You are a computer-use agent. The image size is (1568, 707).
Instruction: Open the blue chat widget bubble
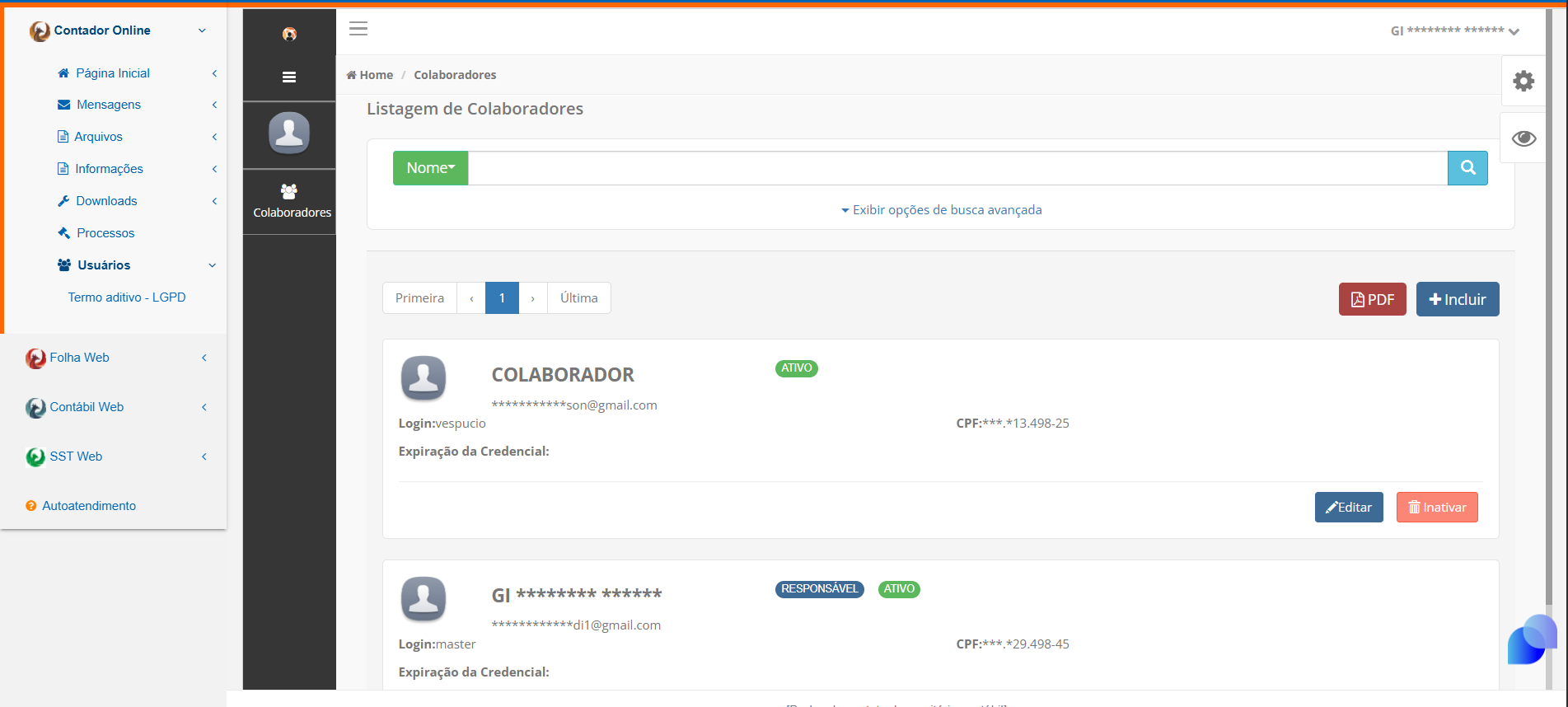point(1532,639)
